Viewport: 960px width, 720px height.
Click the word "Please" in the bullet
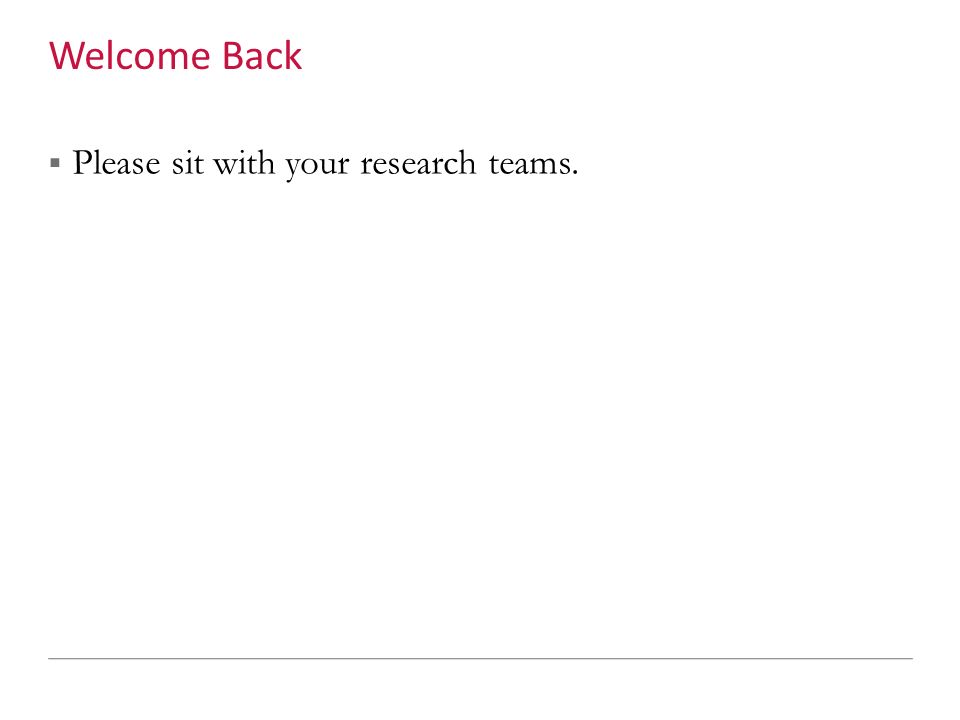pos(116,163)
